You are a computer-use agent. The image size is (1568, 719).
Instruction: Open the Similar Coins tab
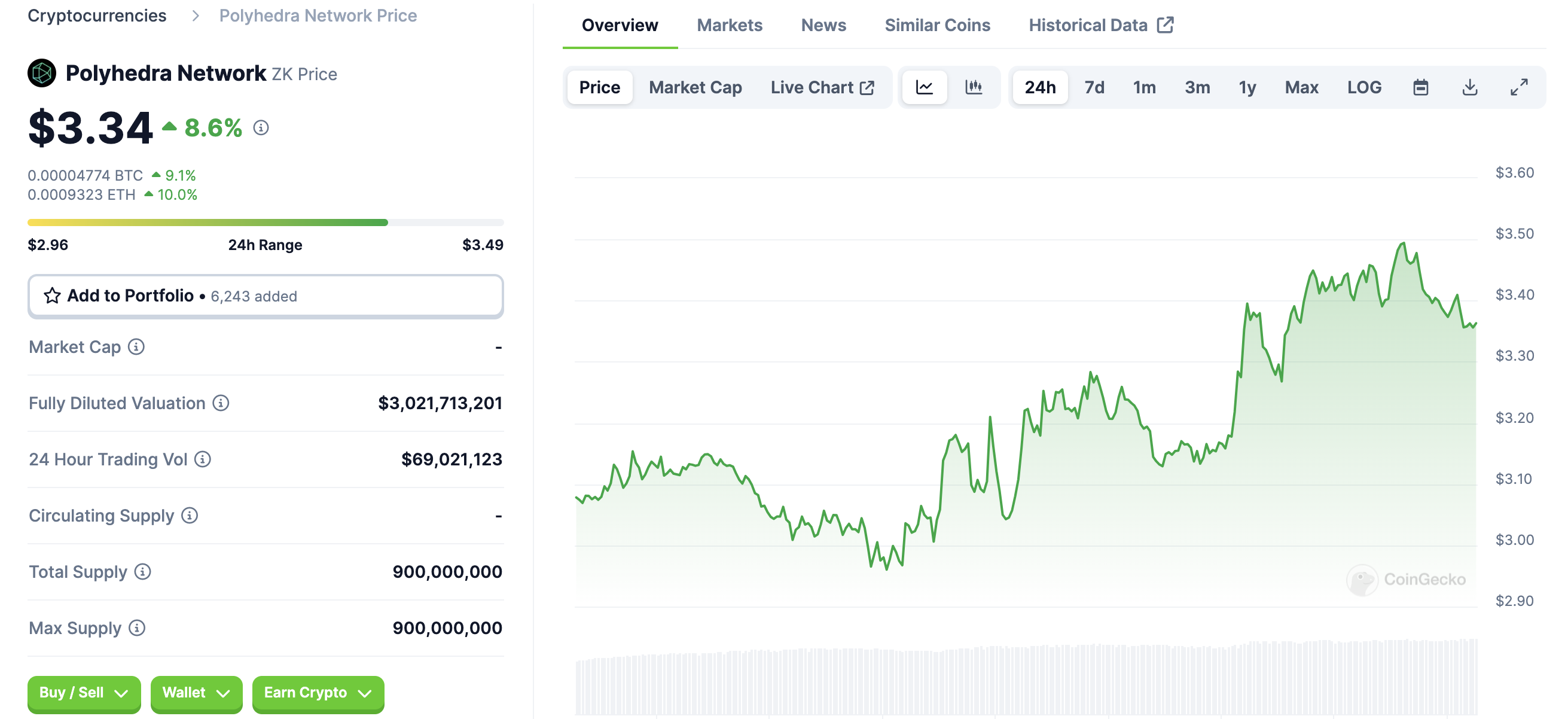pos(938,25)
